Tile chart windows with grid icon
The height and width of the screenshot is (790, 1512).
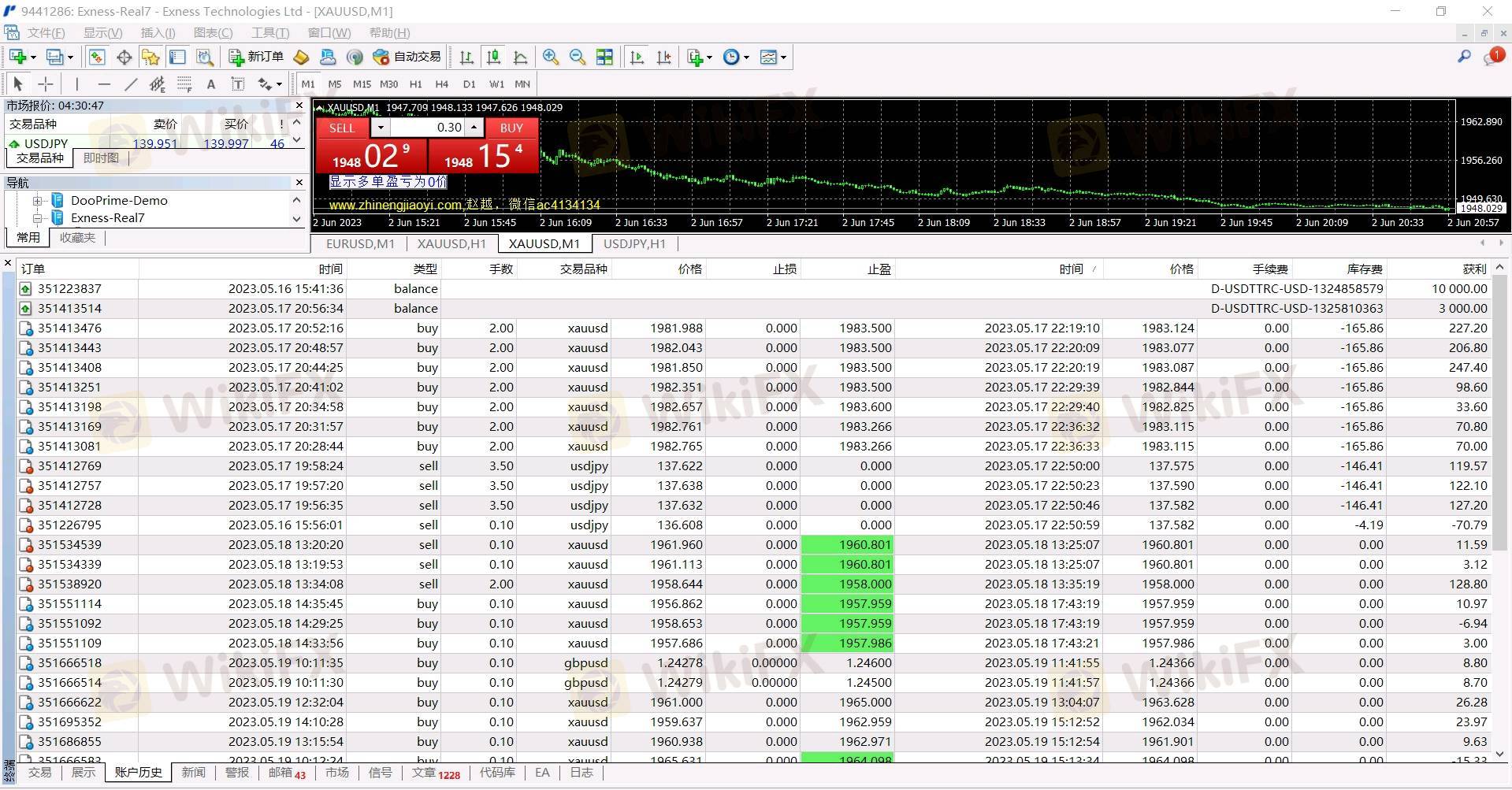(604, 57)
